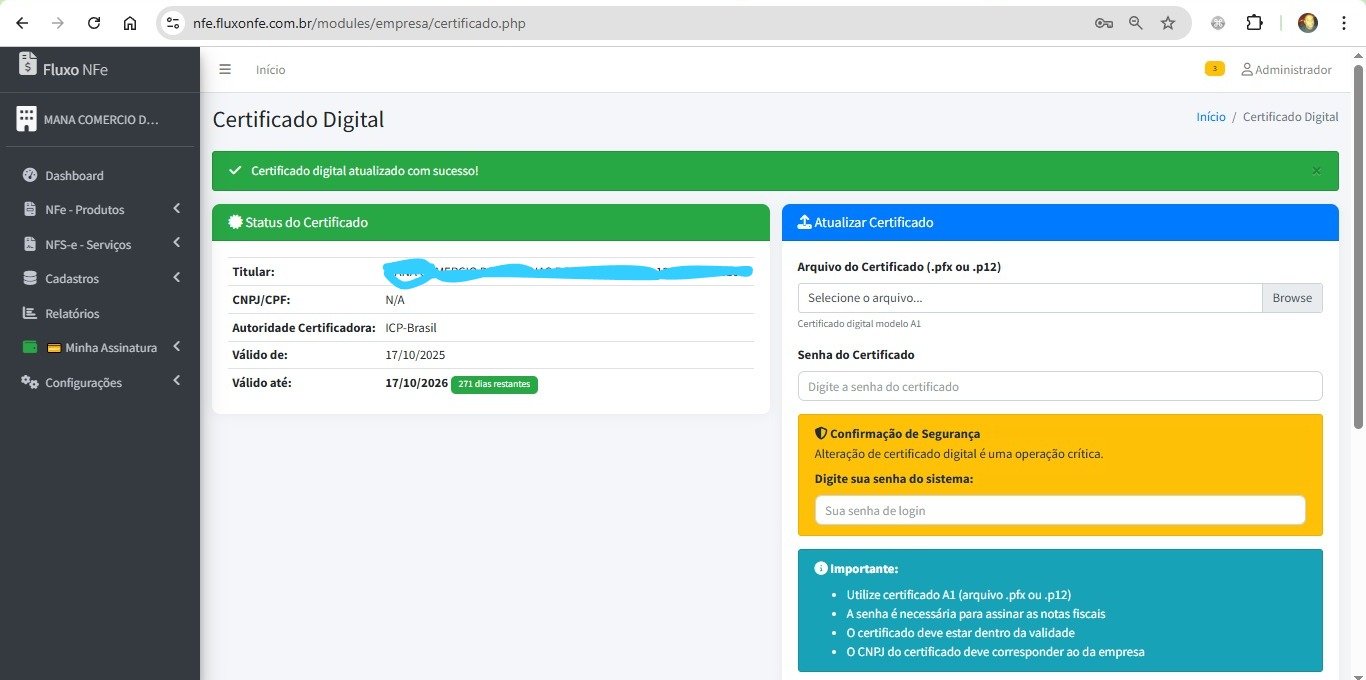Viewport: 1366px width, 680px height.
Task: Click the Browse button to pick a certificate
Action: coord(1292,297)
